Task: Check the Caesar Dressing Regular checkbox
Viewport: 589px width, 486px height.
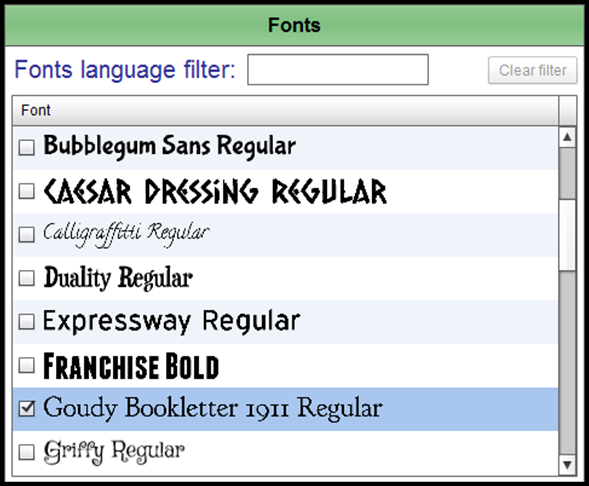Action: 27,191
